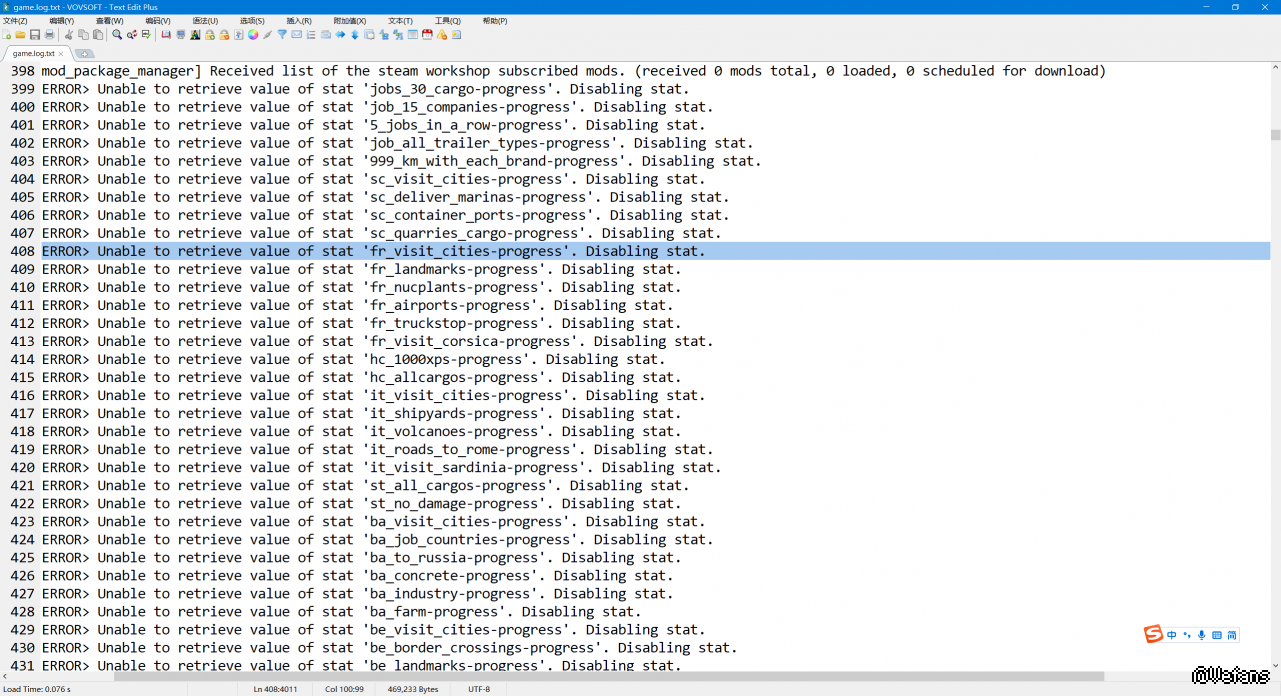Click the 'hc_1000xps-progress' line
This screenshot has height=696, width=1281.
point(354,359)
